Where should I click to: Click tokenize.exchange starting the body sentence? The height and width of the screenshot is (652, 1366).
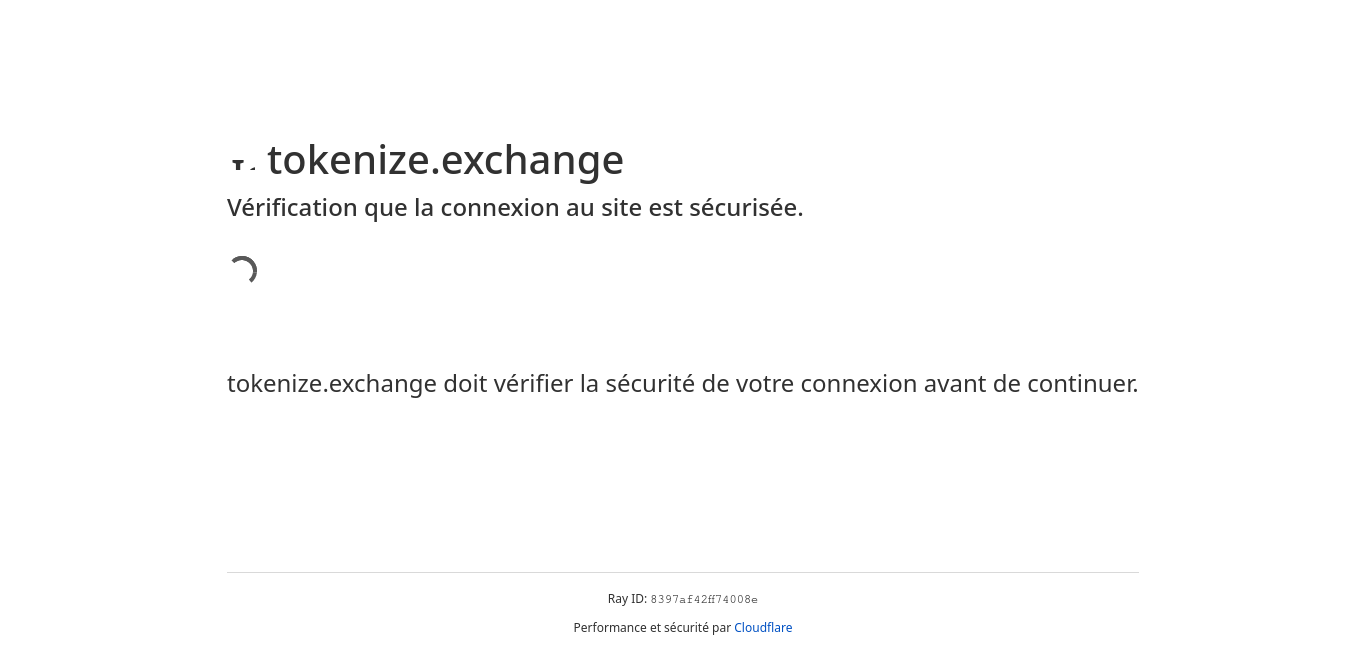[332, 384]
